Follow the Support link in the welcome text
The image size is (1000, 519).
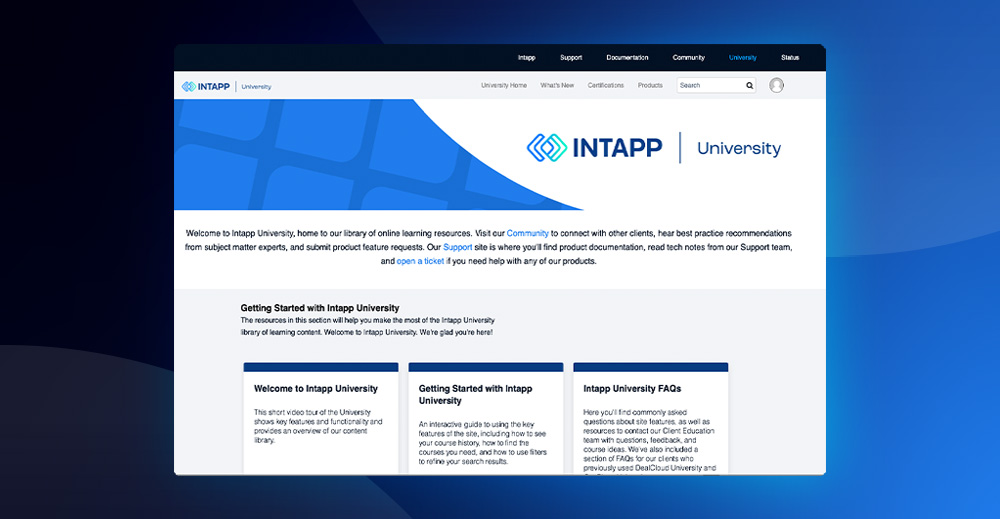point(458,247)
